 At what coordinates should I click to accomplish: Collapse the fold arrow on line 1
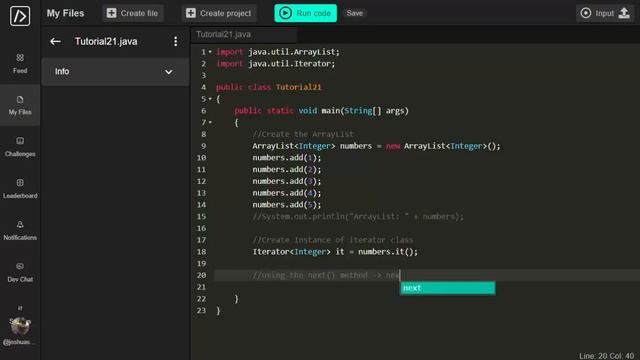point(210,52)
